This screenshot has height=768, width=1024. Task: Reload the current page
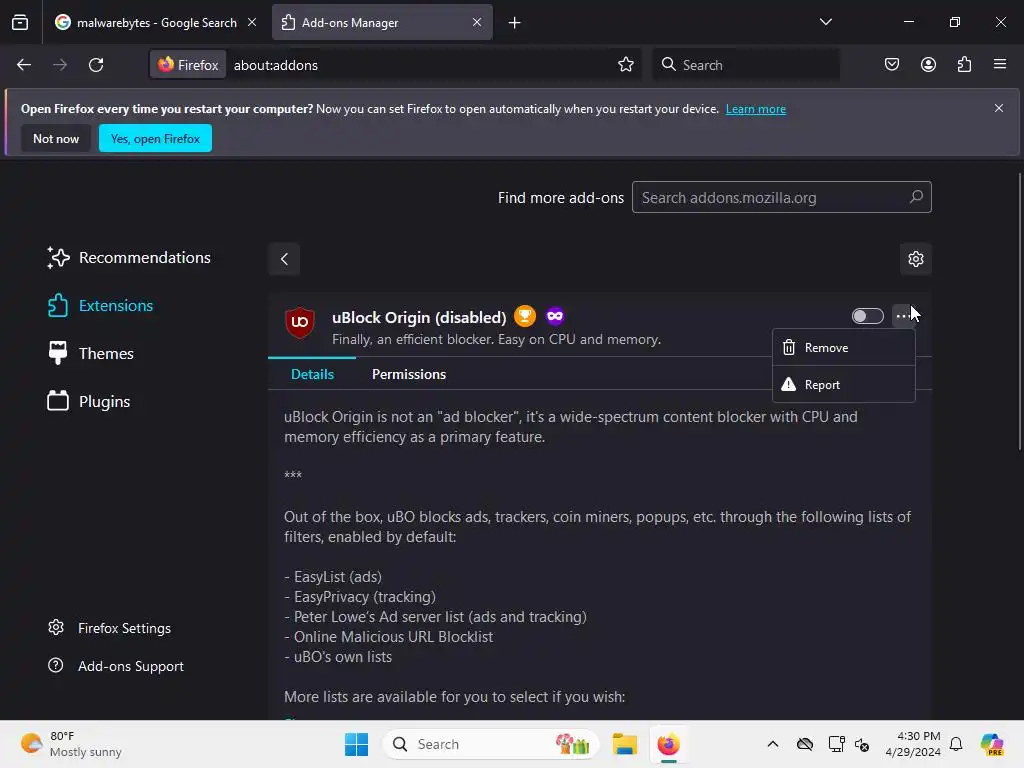pos(96,65)
